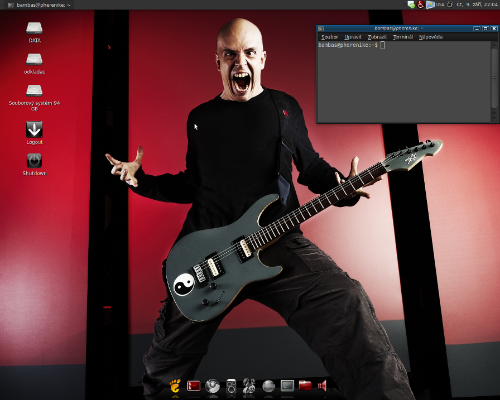This screenshot has width=500, height=401.
Task: Expand the terminal window title dropdown arrow
Action: click(422, 29)
